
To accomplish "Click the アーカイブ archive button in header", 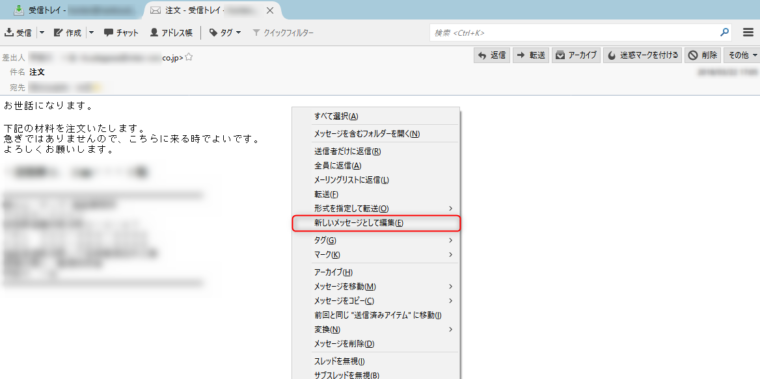I will (576, 55).
